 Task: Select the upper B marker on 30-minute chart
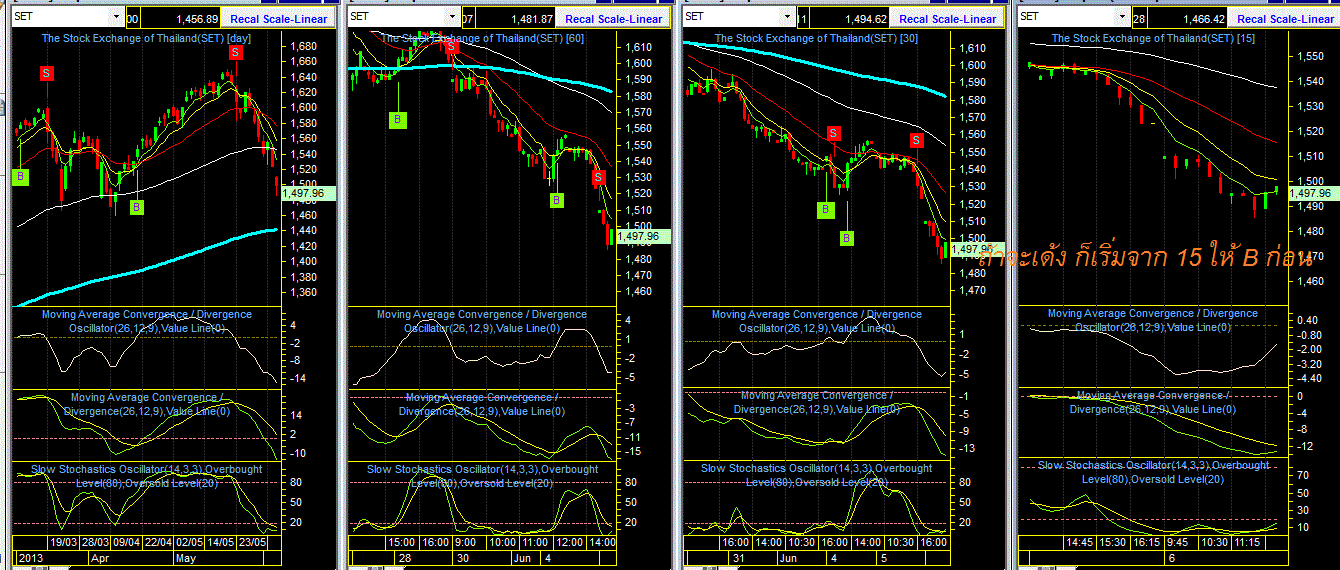(825, 210)
